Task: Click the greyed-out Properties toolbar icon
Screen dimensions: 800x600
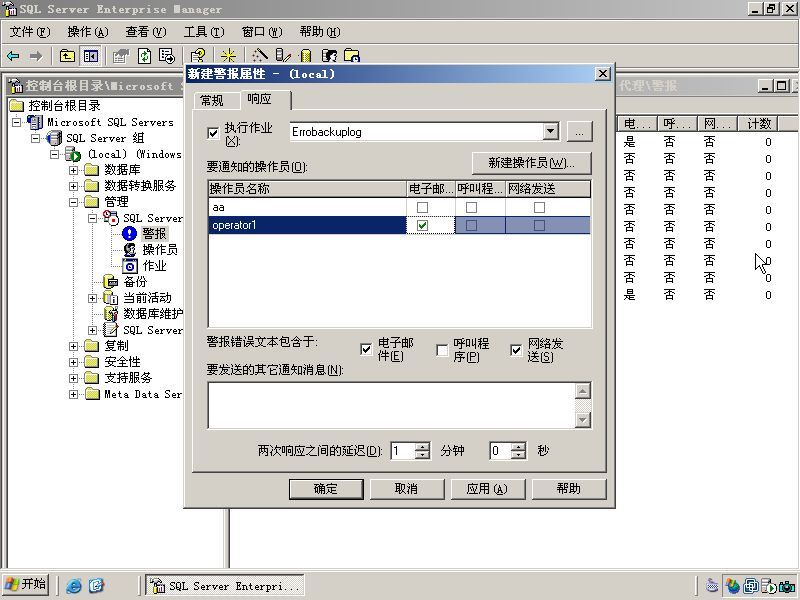Action: click(x=121, y=56)
